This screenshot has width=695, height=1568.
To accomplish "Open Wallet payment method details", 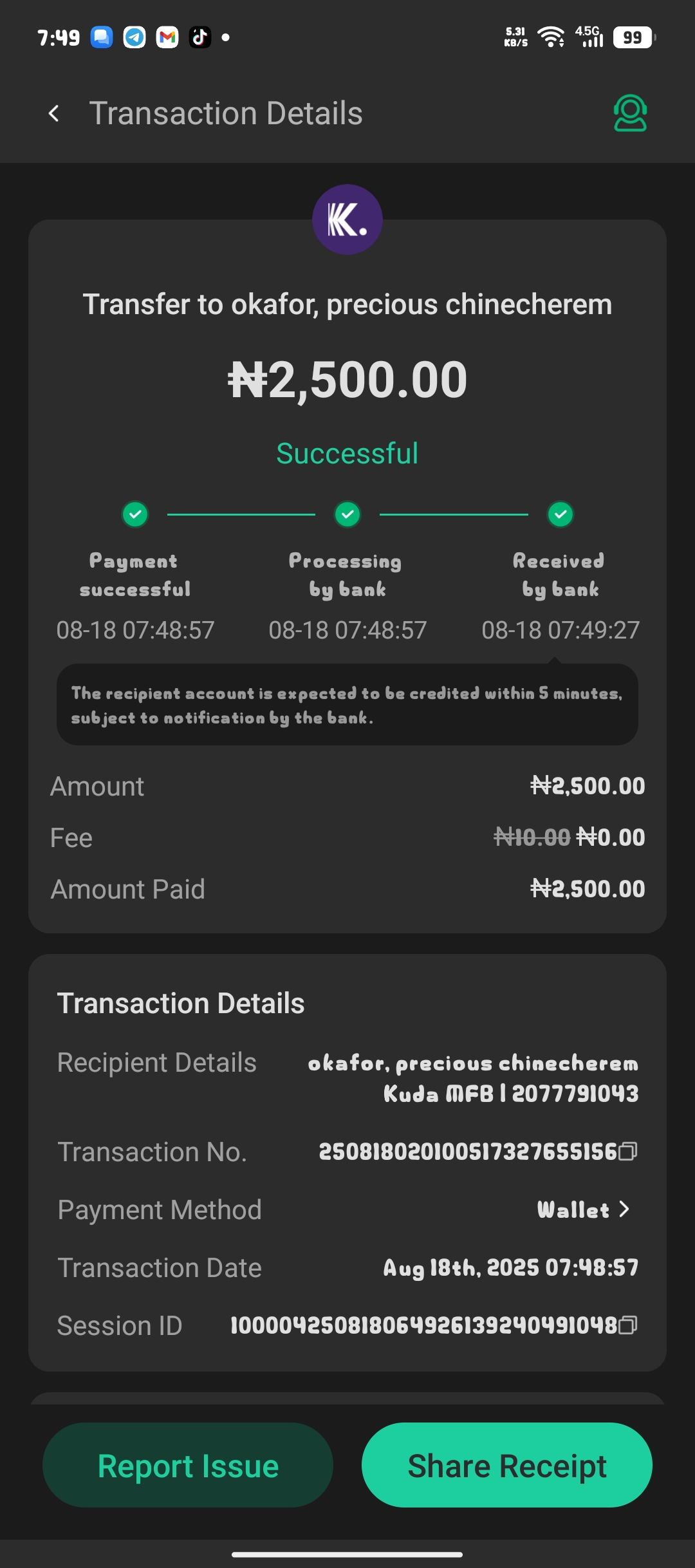I will [573, 1209].
